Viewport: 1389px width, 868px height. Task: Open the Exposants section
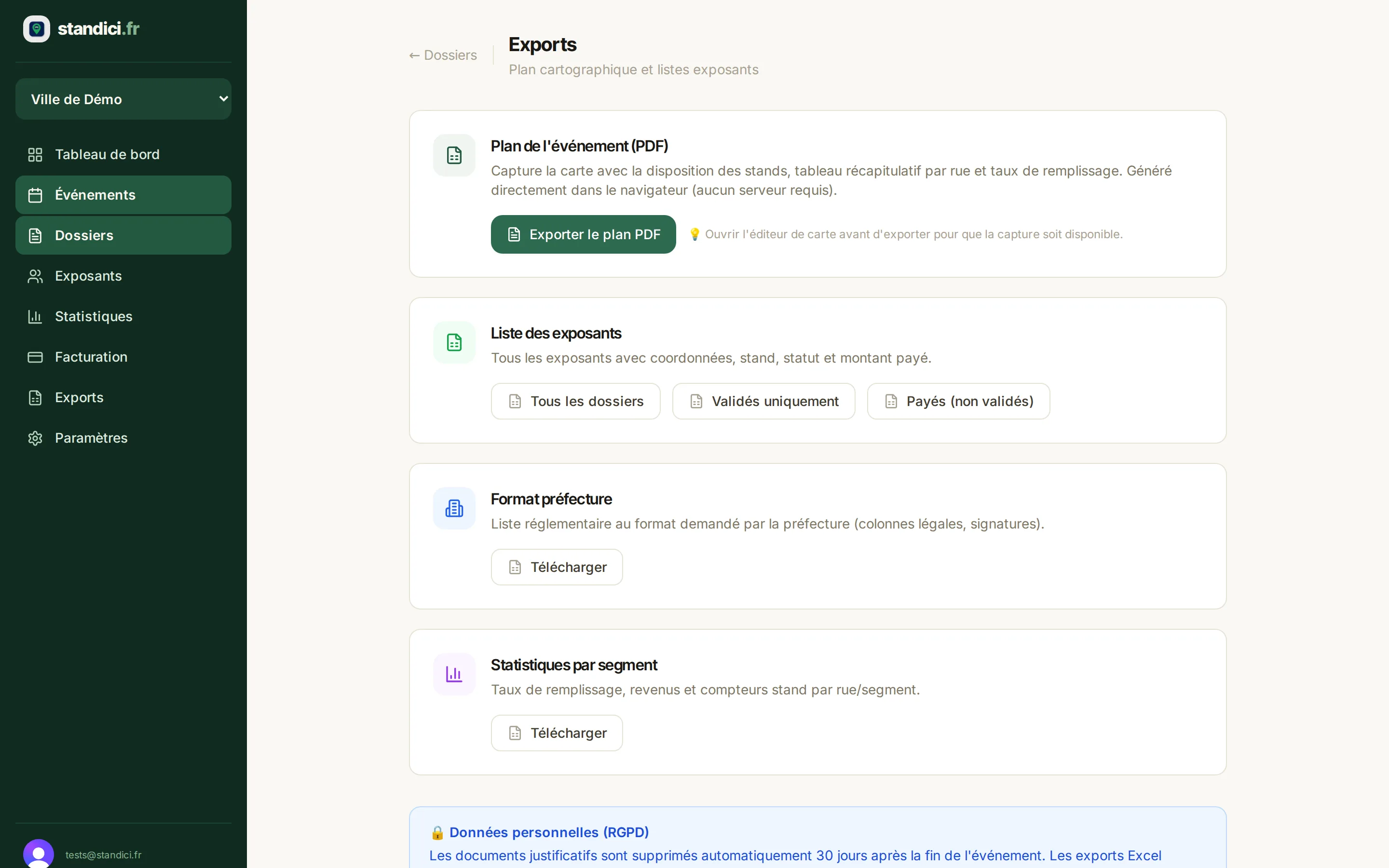(123, 276)
